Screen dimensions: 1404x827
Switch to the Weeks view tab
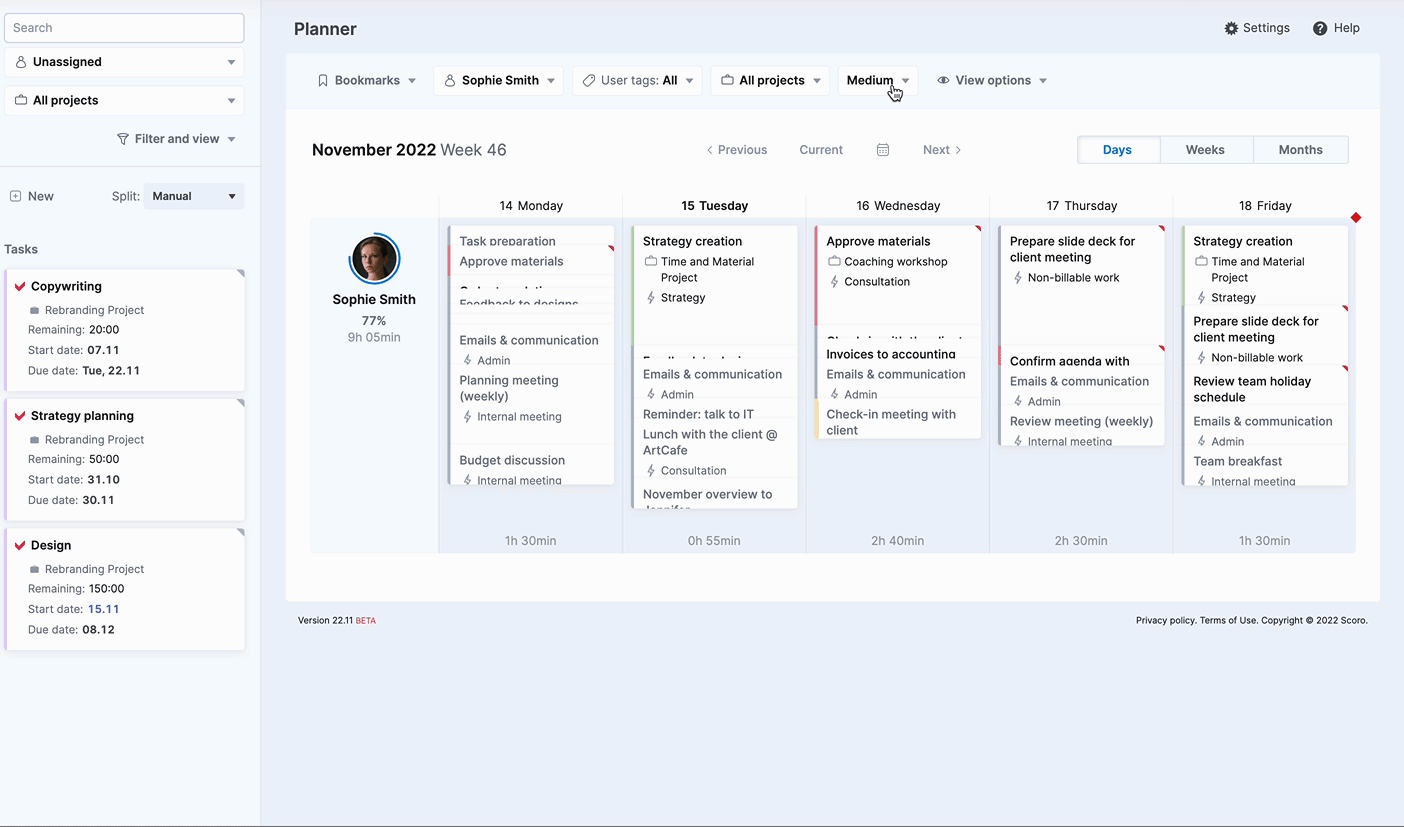click(x=1205, y=150)
